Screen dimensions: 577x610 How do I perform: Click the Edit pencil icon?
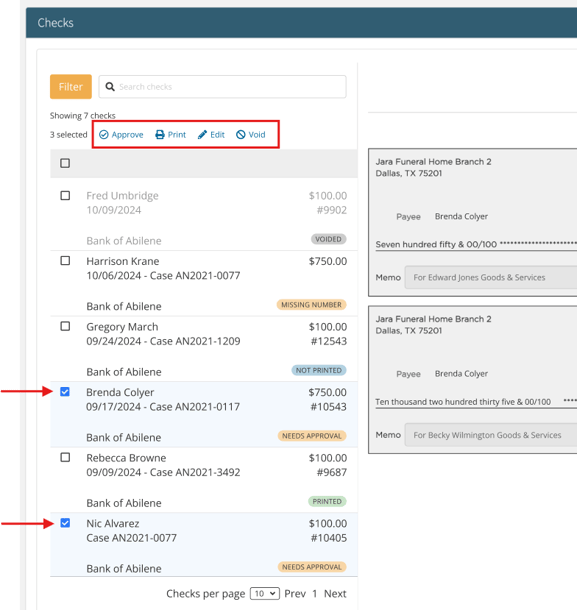point(202,135)
